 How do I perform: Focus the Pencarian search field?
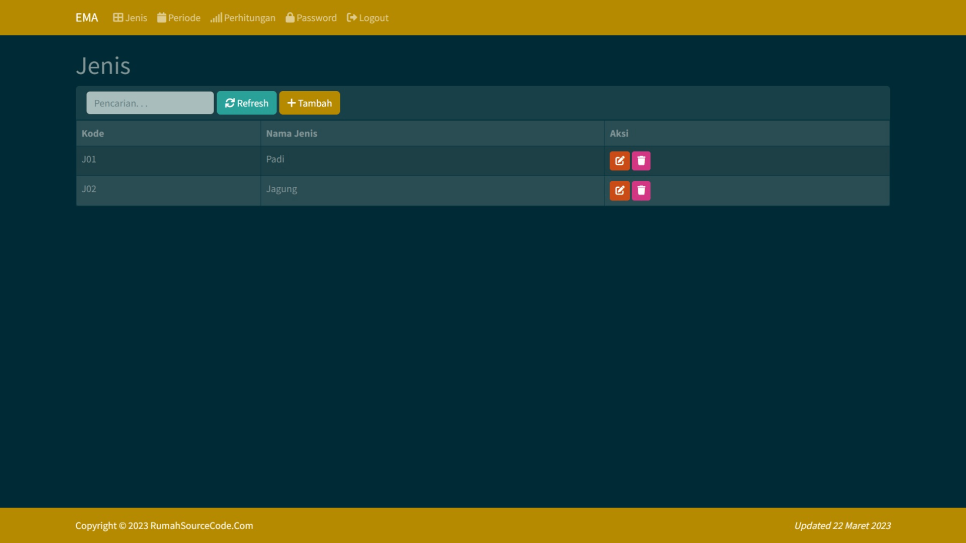(x=150, y=103)
